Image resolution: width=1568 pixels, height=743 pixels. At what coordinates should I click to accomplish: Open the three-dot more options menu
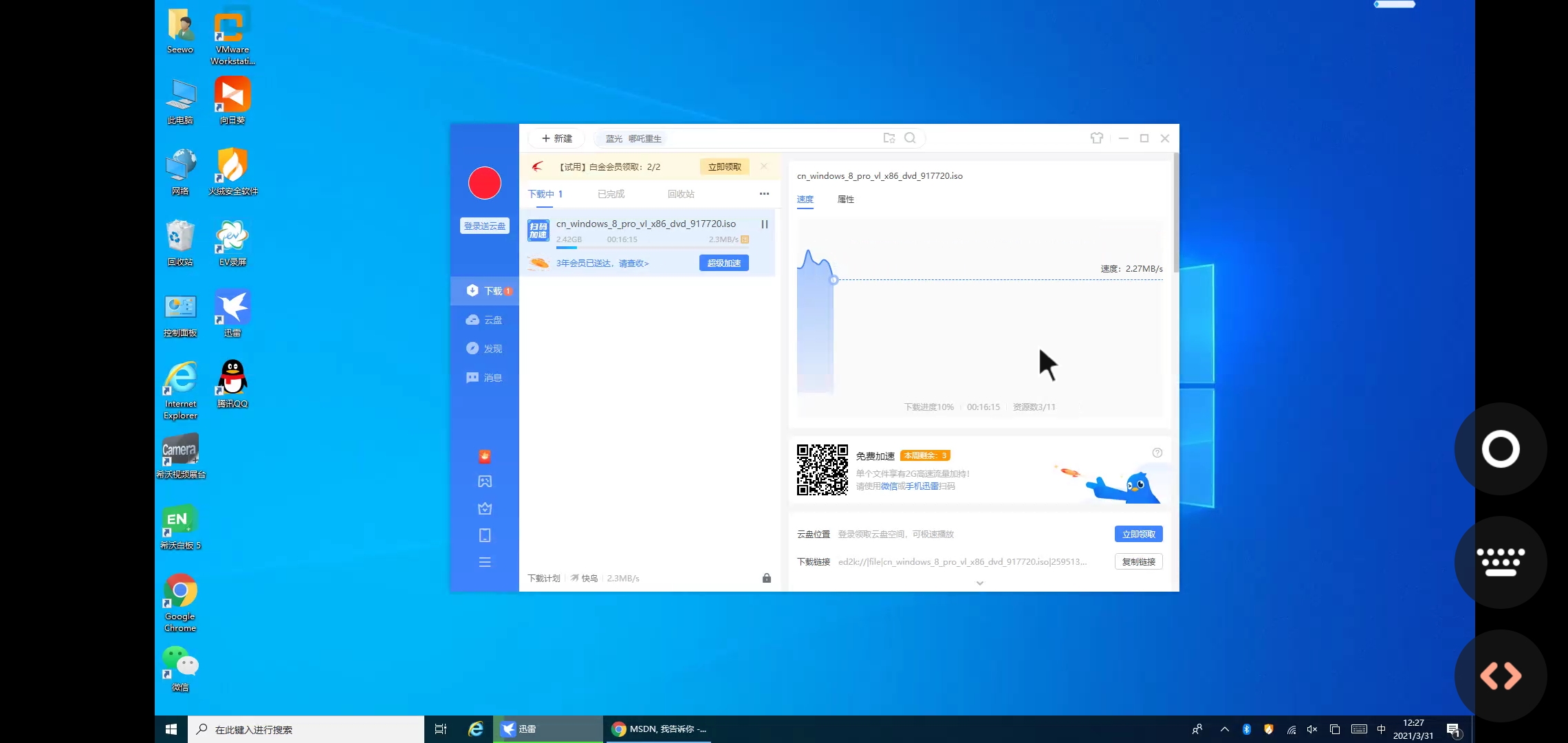tap(764, 194)
